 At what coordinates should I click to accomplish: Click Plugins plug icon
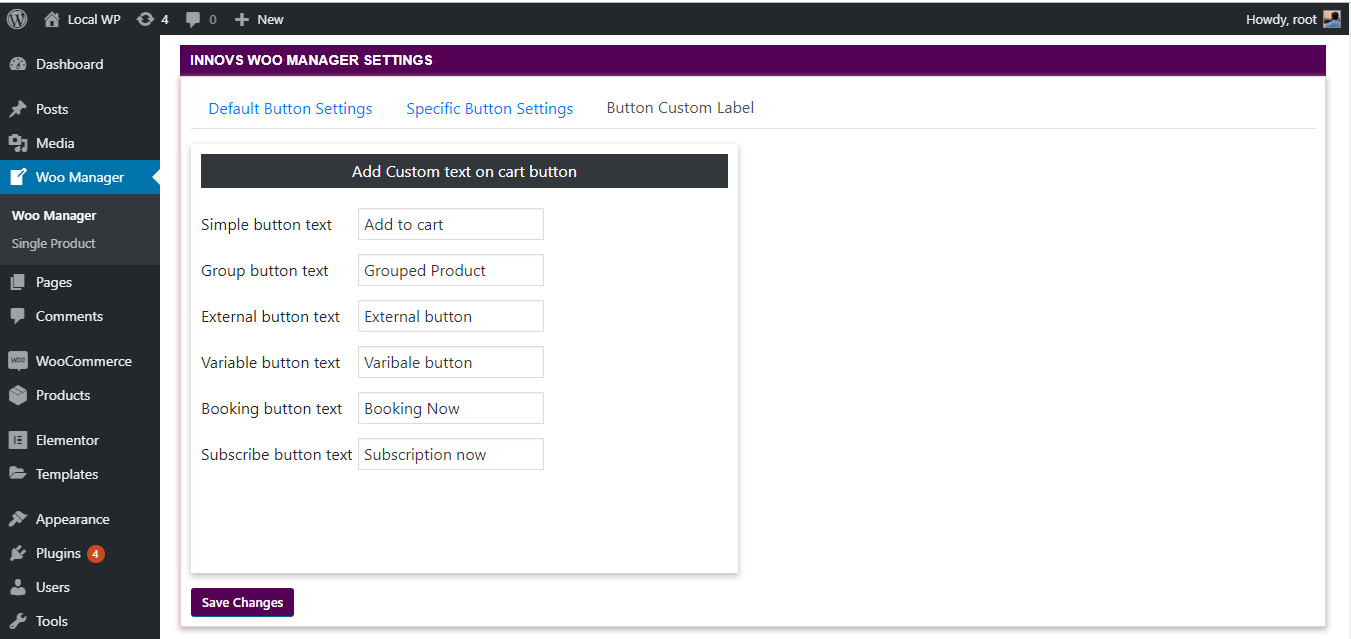pos(18,553)
